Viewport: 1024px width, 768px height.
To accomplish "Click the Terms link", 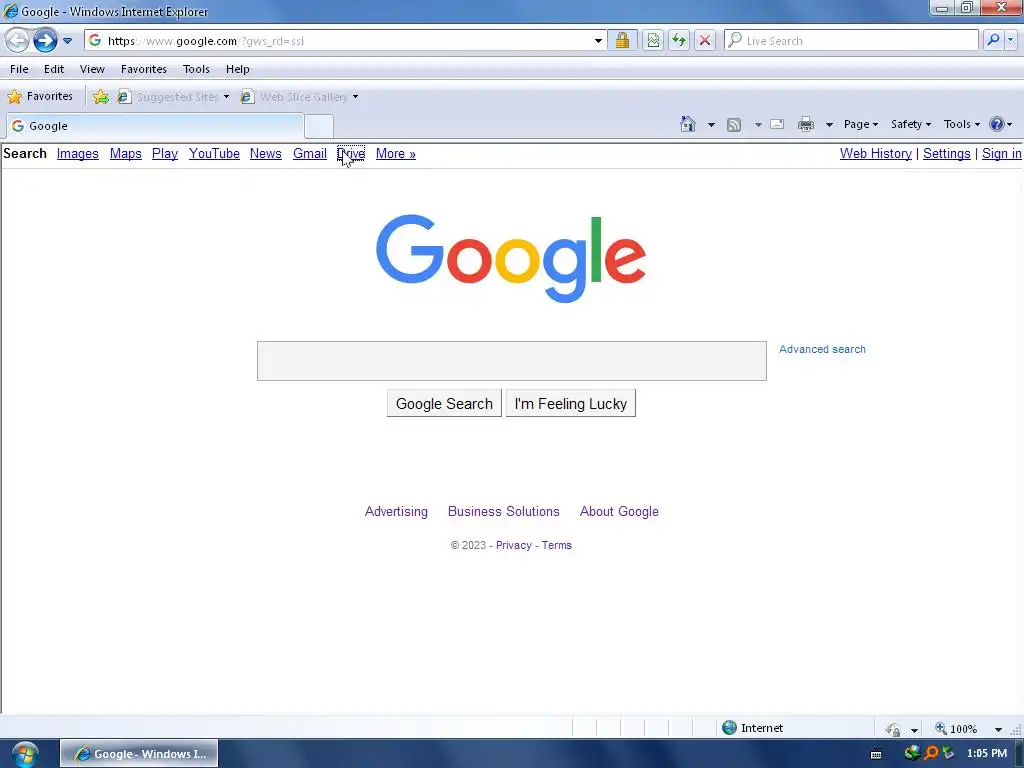I will pos(556,545).
